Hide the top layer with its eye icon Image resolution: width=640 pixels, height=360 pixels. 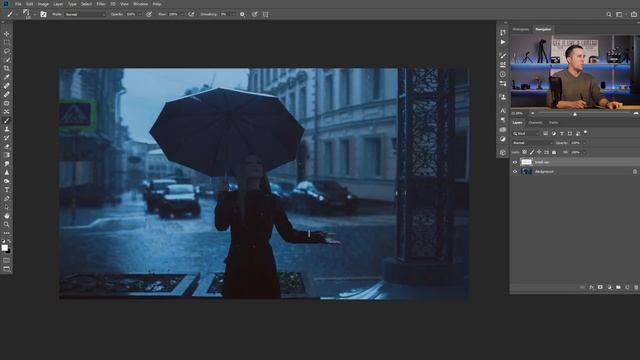(515, 162)
